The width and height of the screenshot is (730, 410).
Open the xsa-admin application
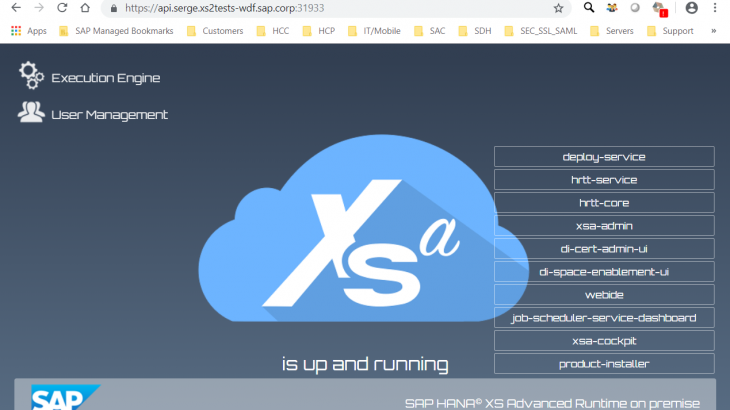click(x=604, y=226)
